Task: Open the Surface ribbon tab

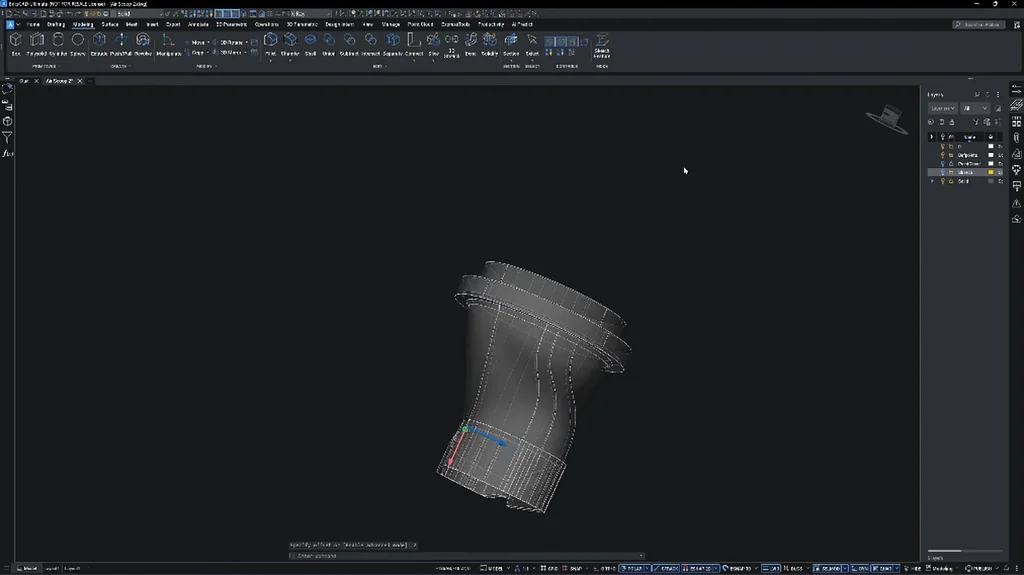Action: [109, 25]
